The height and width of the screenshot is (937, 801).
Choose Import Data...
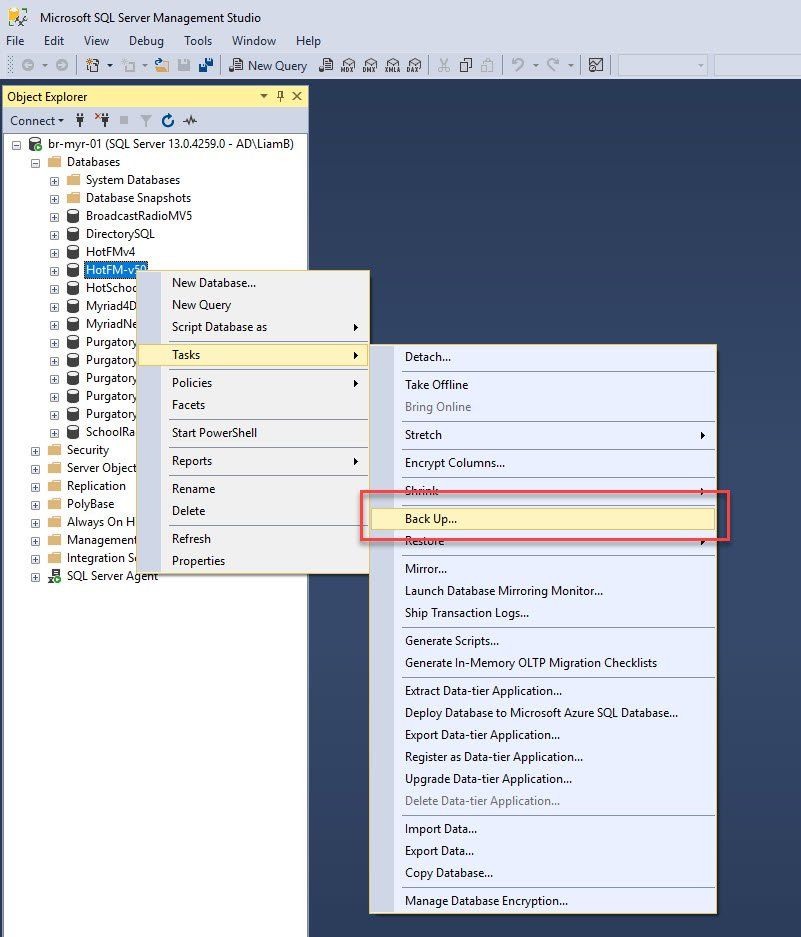pos(543,829)
